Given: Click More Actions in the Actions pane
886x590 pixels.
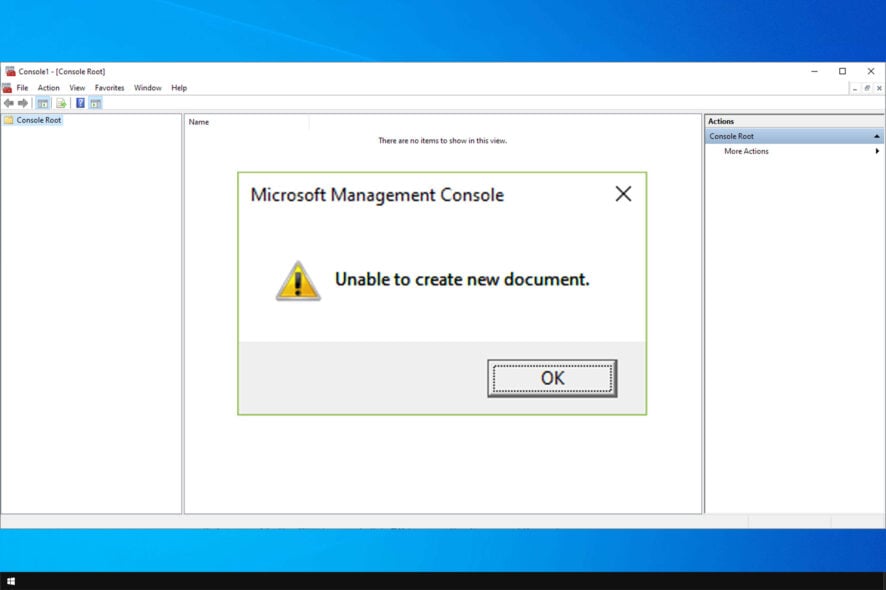Looking at the screenshot, I should pyautogui.click(x=746, y=151).
